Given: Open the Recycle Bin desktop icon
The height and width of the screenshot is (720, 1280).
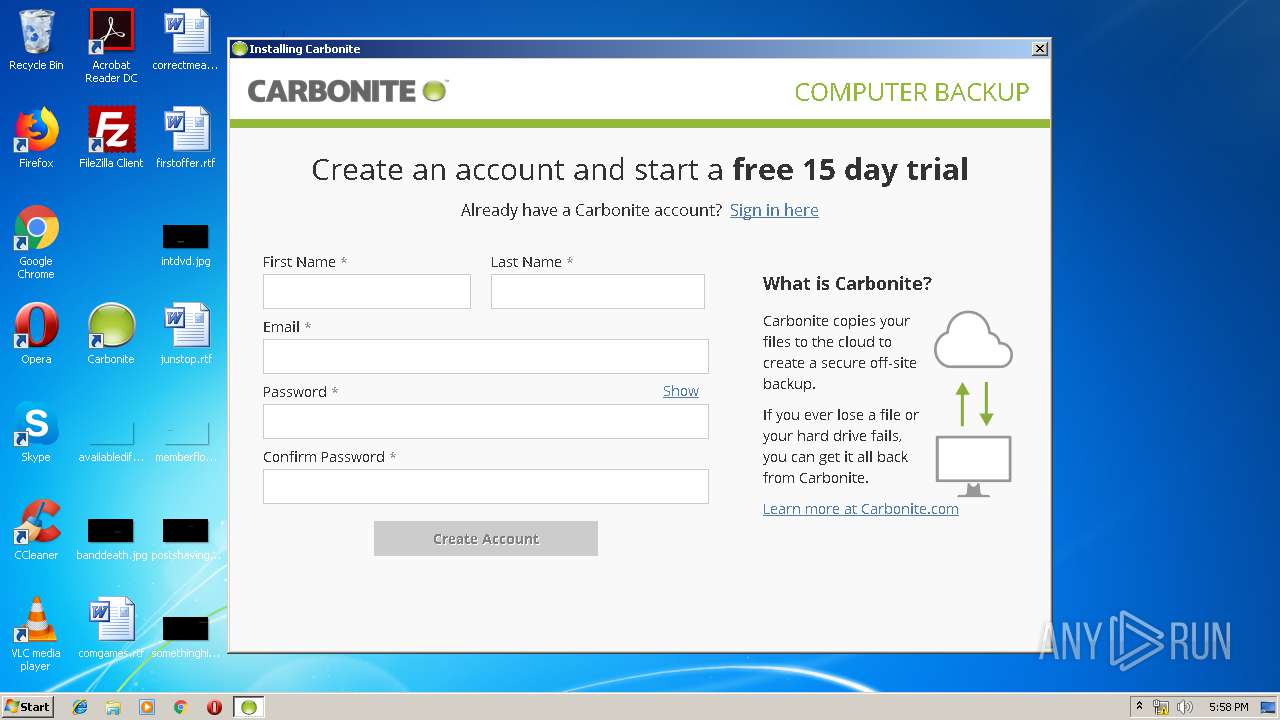Looking at the screenshot, I should [36, 40].
